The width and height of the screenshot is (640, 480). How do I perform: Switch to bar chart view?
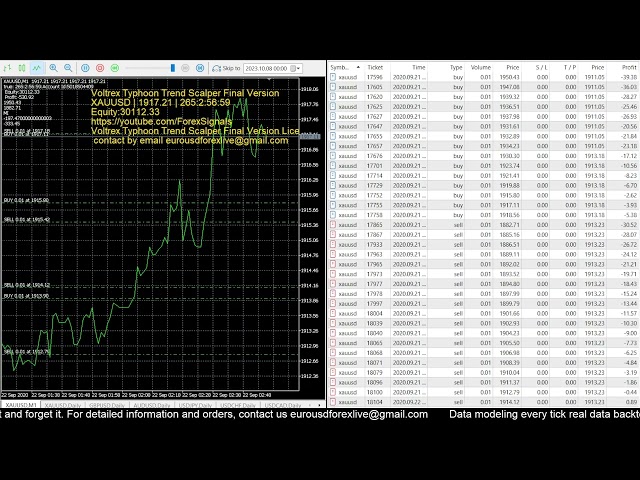tap(8, 68)
